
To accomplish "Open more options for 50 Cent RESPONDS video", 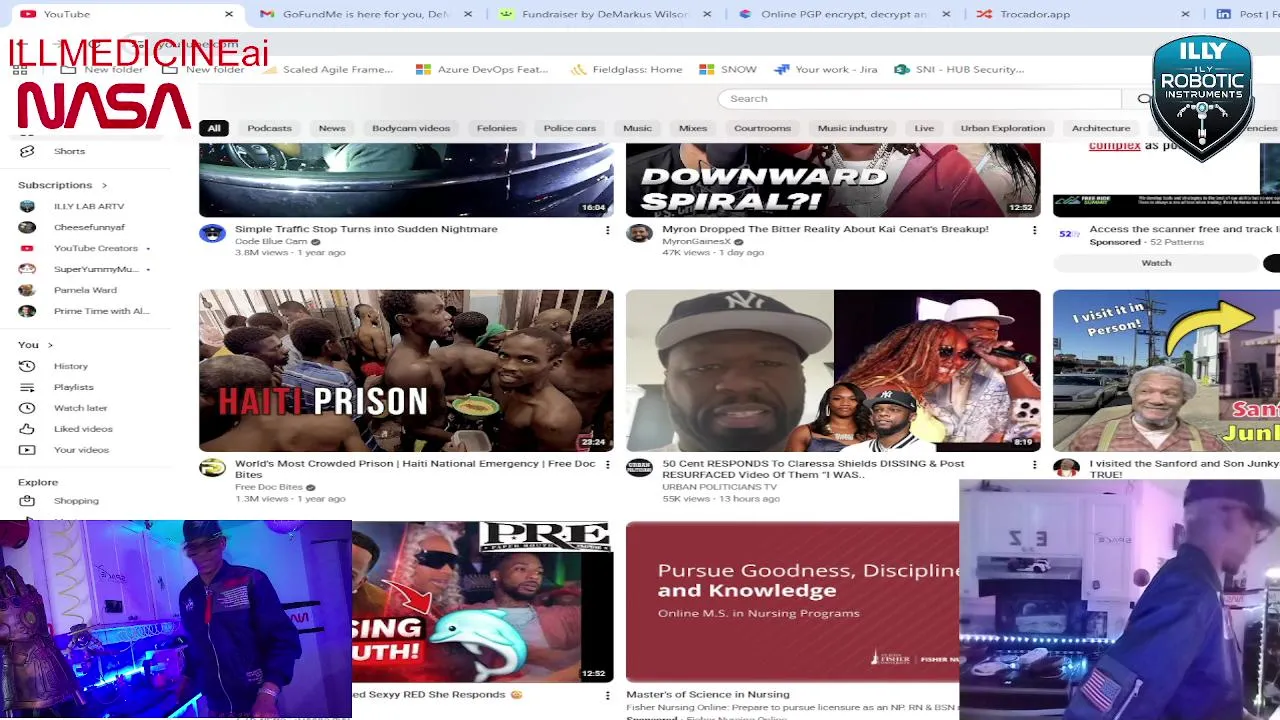I will [1034, 465].
